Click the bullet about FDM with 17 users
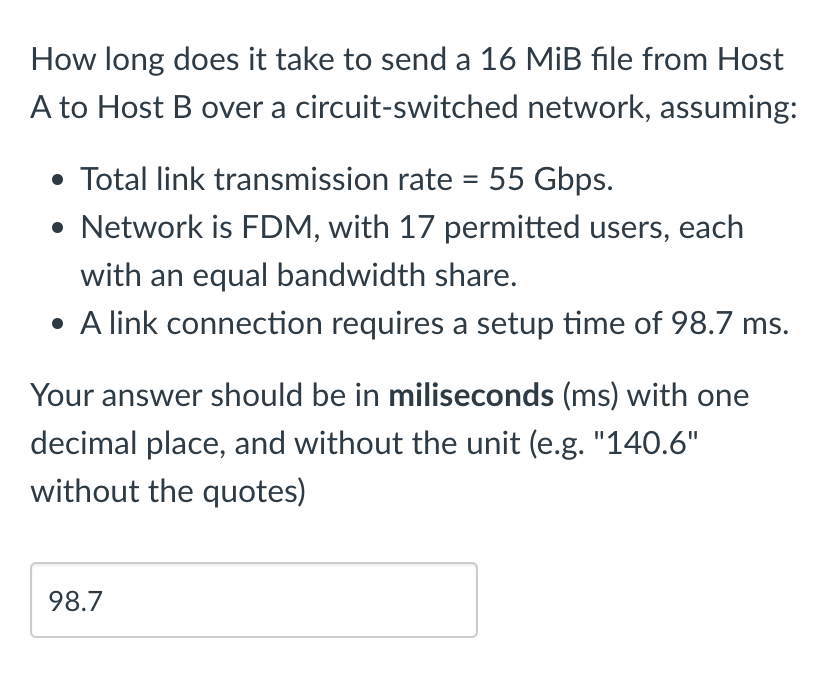Viewport: 824px width, 690px height. 412,227
